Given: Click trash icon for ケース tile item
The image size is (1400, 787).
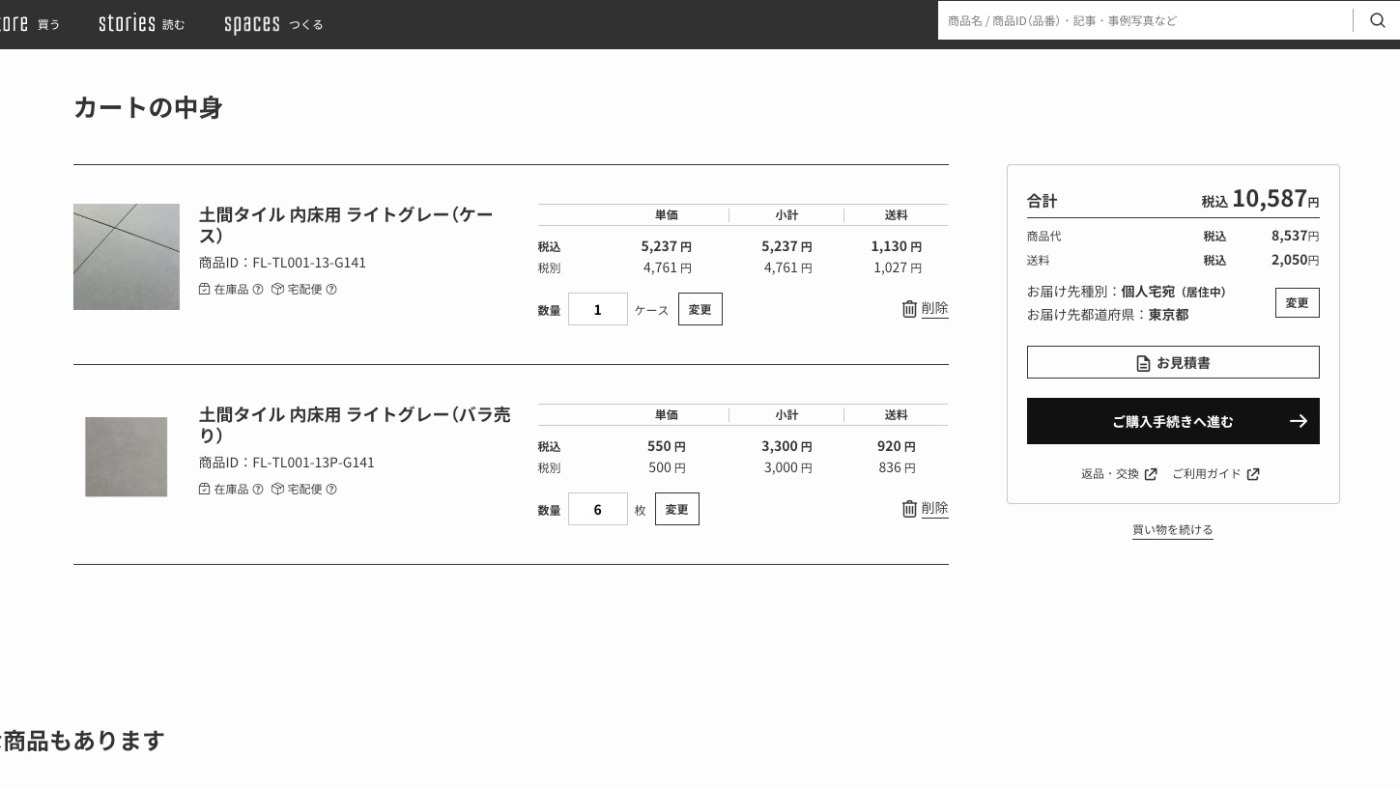Looking at the screenshot, I should [x=909, y=309].
